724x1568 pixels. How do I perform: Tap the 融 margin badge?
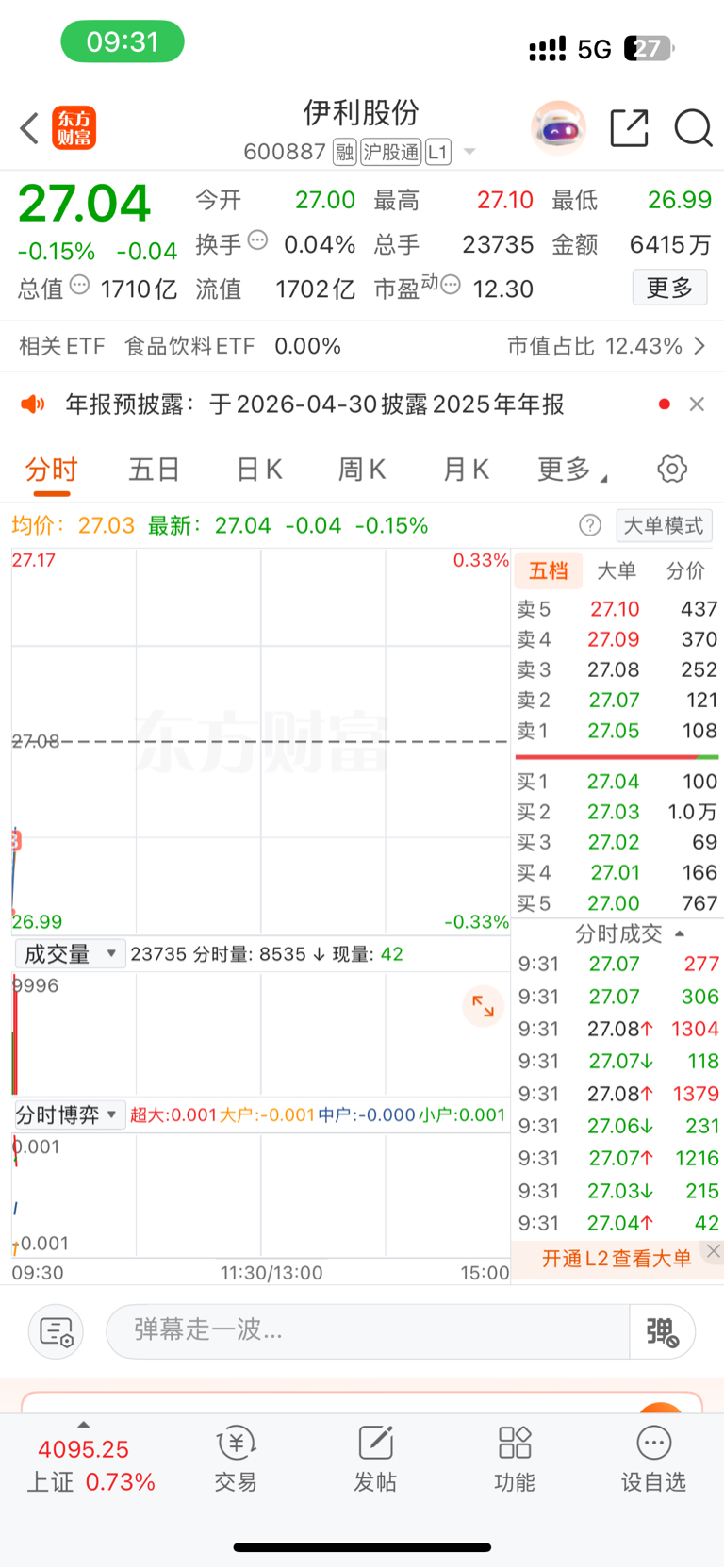tap(345, 152)
